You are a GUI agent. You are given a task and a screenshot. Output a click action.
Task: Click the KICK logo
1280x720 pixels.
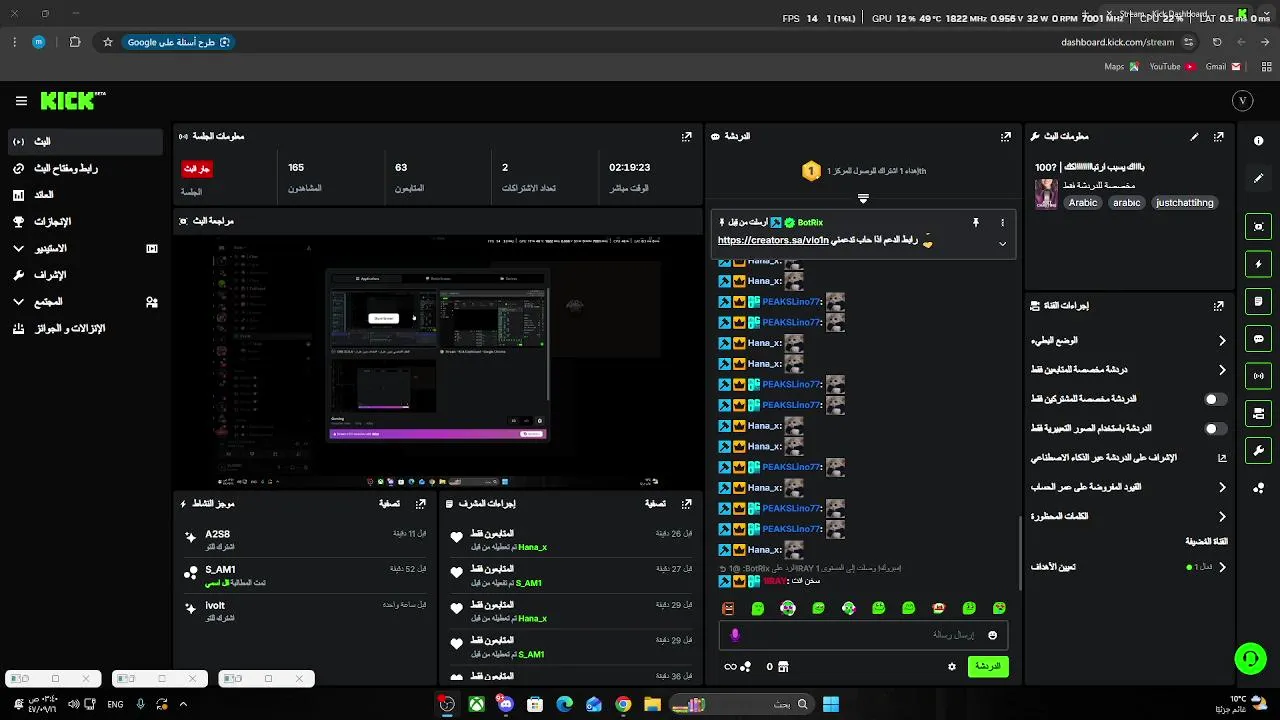[72, 100]
